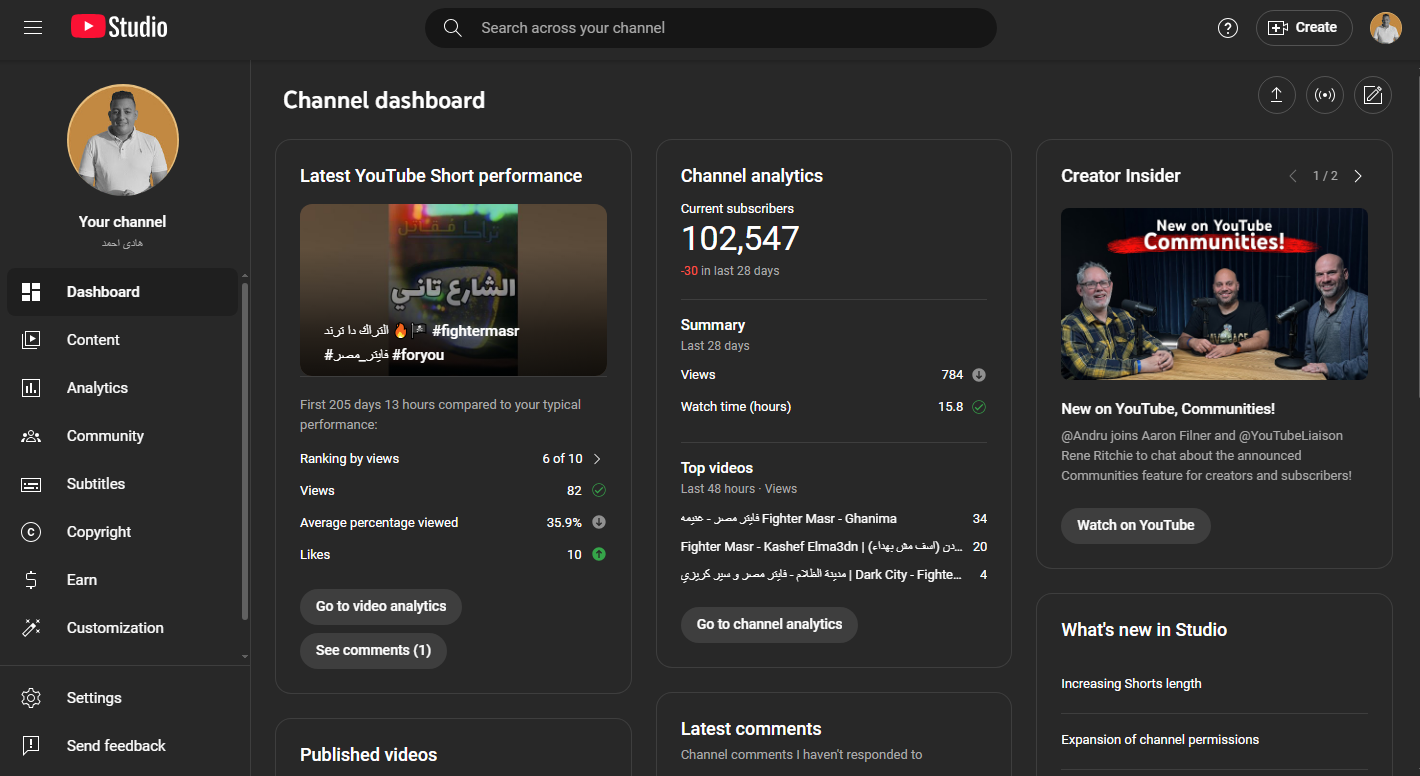This screenshot has width=1420, height=776.
Task: Click Go to channel analytics button
Action: (769, 624)
